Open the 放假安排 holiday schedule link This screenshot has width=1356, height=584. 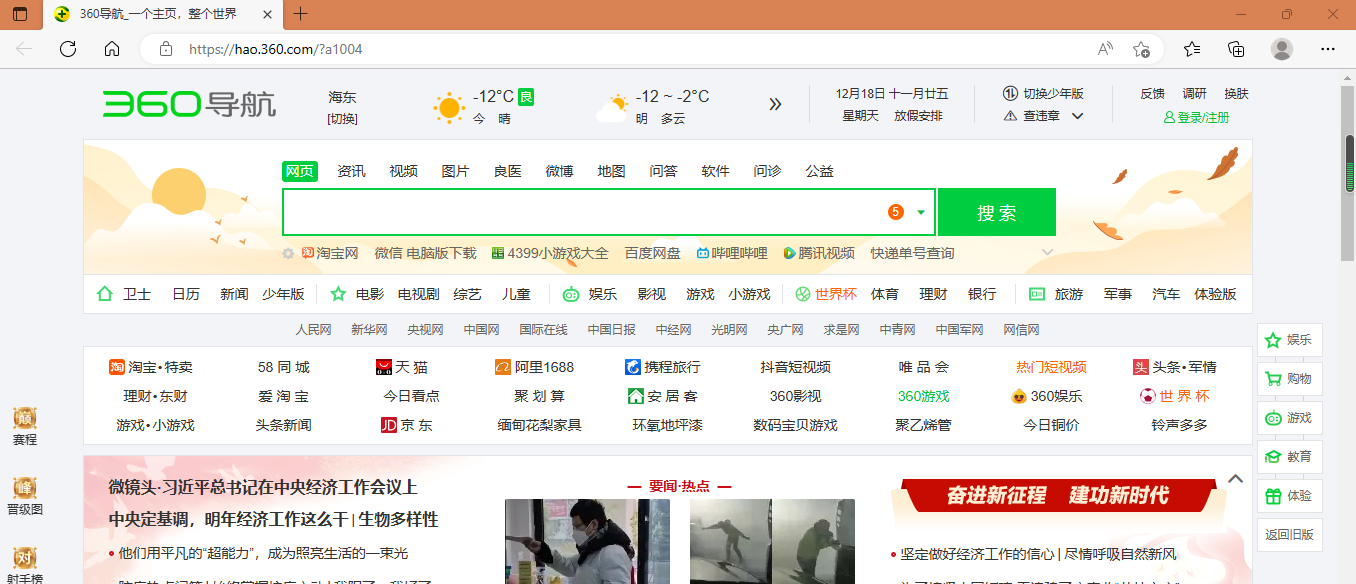[x=918, y=116]
